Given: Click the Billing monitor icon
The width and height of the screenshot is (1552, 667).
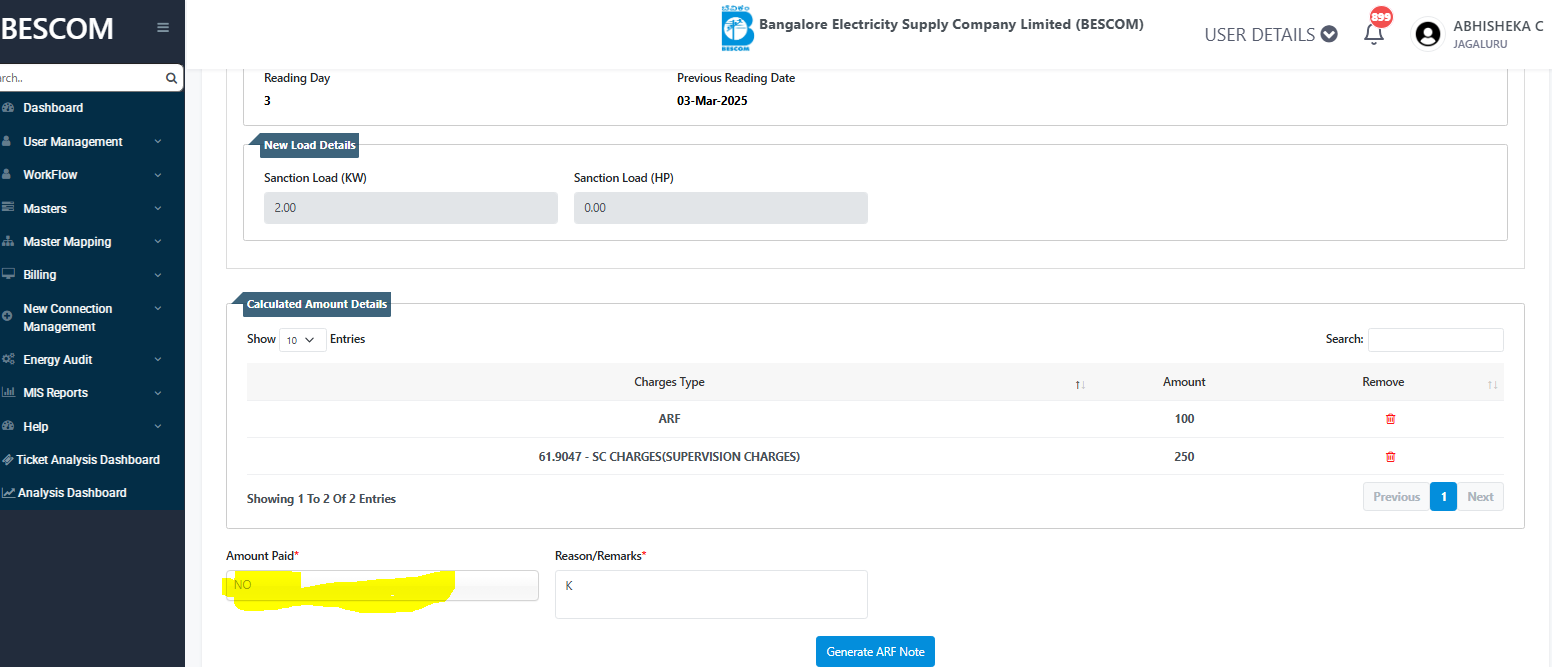Looking at the screenshot, I should coord(8,274).
